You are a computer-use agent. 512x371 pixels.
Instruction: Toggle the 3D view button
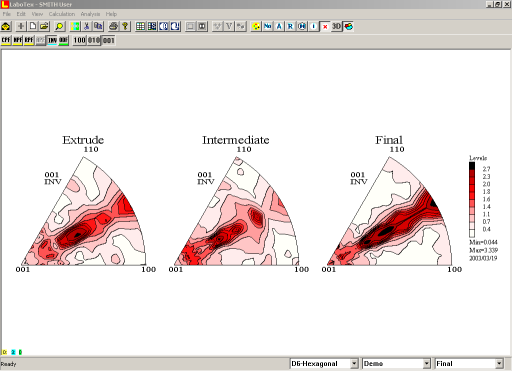point(336,26)
